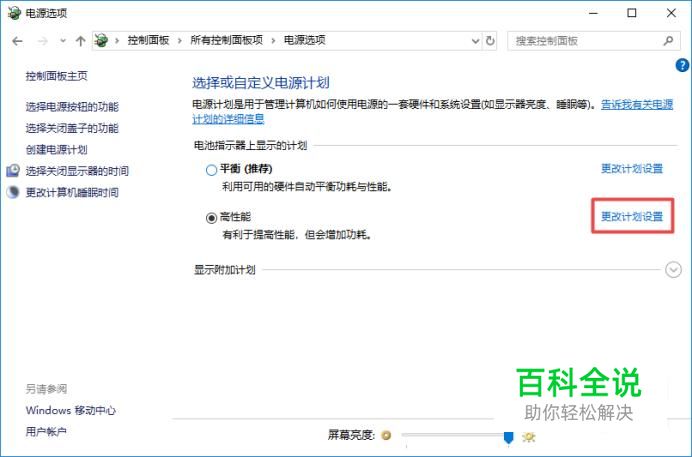Open 更改计划设置 for 高性能 plan

632,217
